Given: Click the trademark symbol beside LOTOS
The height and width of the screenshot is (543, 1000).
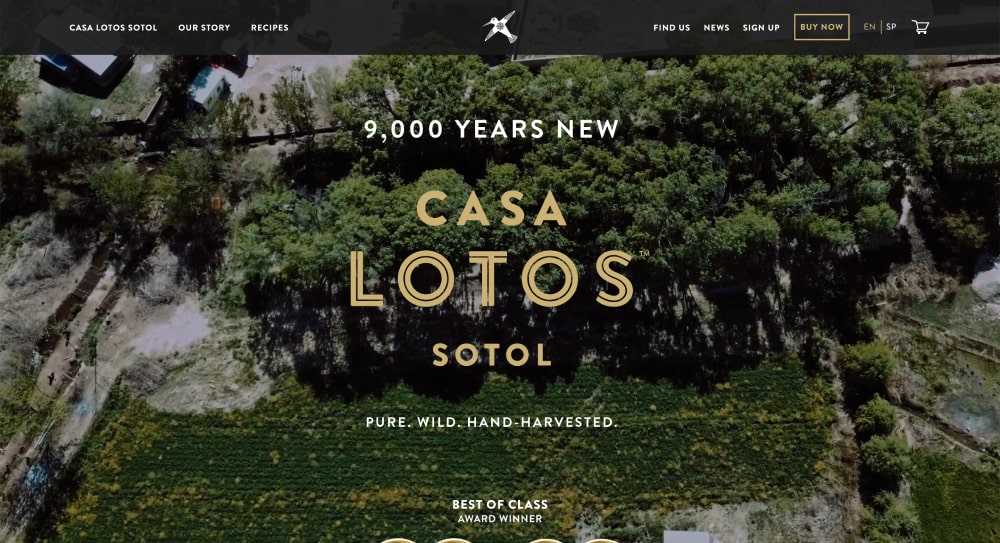Looking at the screenshot, I should [x=644, y=254].
